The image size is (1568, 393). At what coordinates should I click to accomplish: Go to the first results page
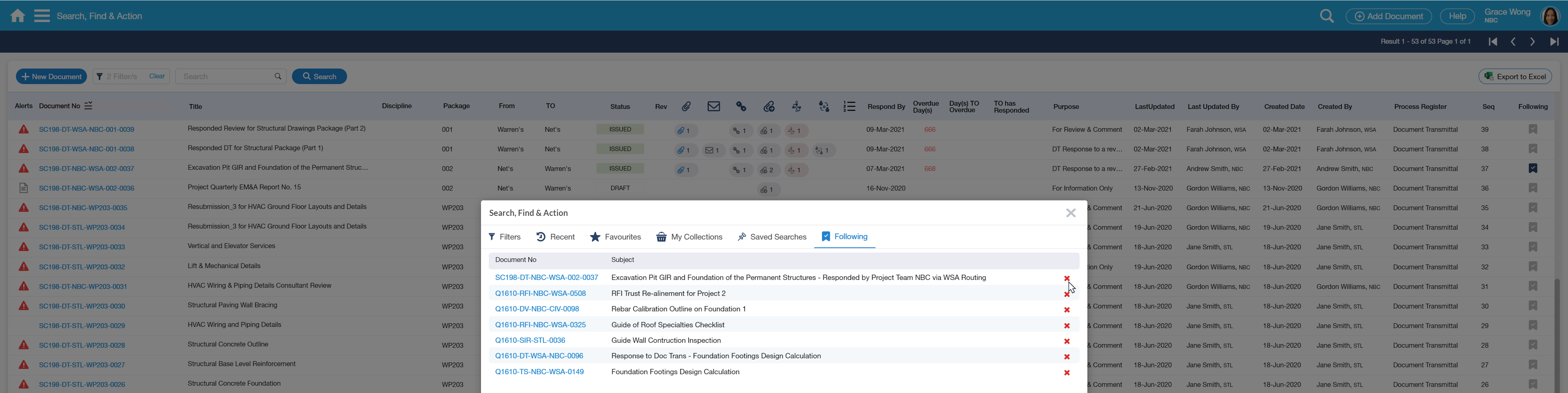[x=1492, y=42]
